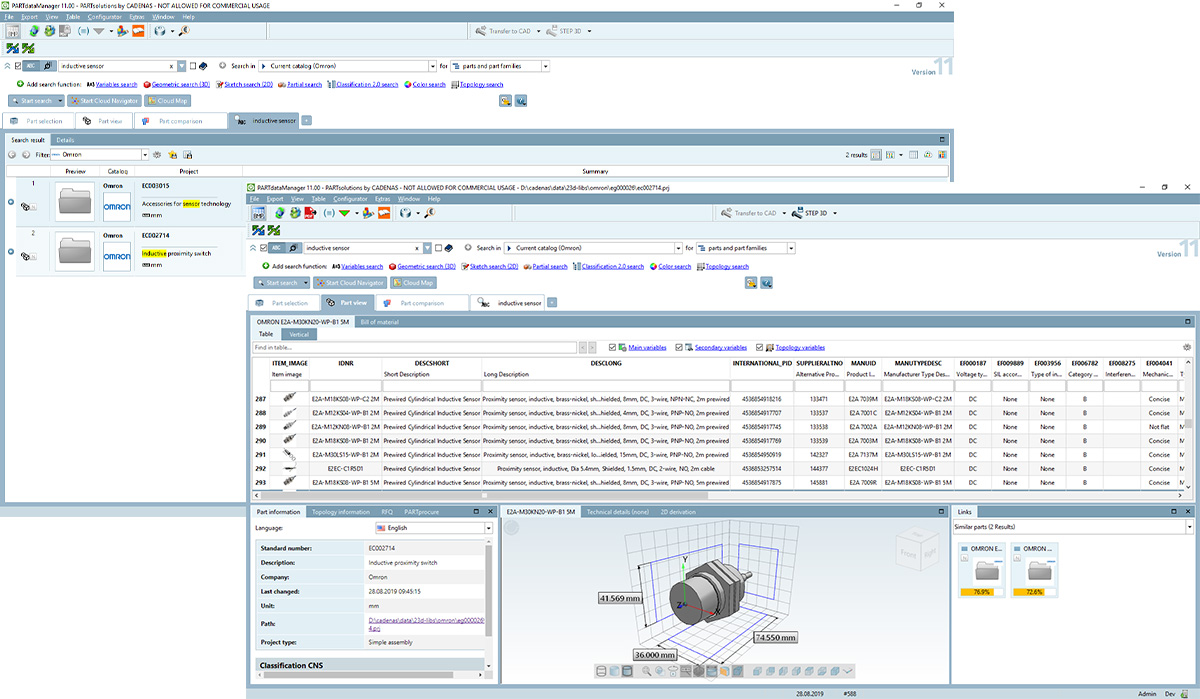The image size is (1200, 699).
Task: Click the plus icon beside Add search function in front window
Action: coord(266,266)
